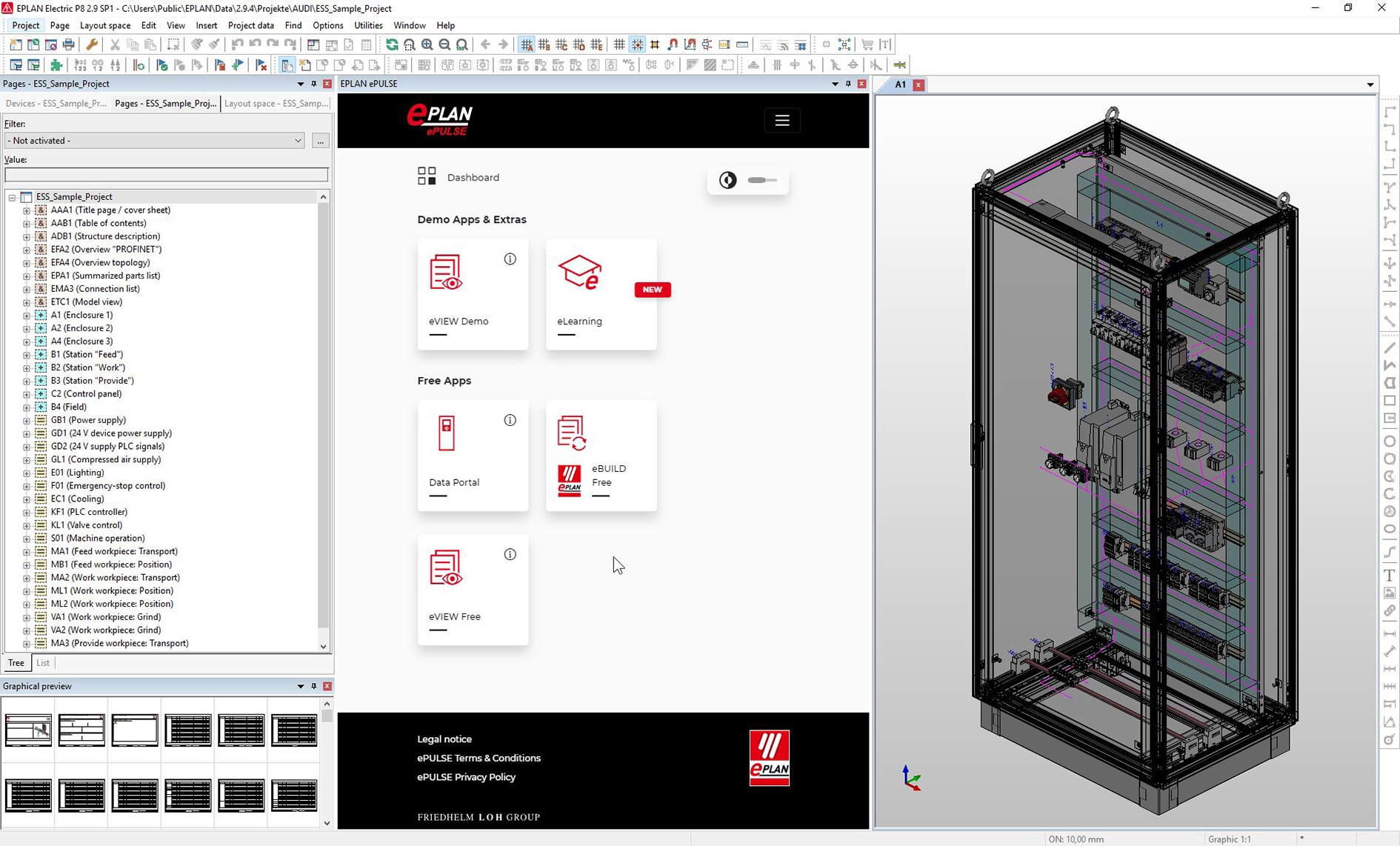Toggle the snap-to-grid toolbar button
1400x846 pixels.
637,45
